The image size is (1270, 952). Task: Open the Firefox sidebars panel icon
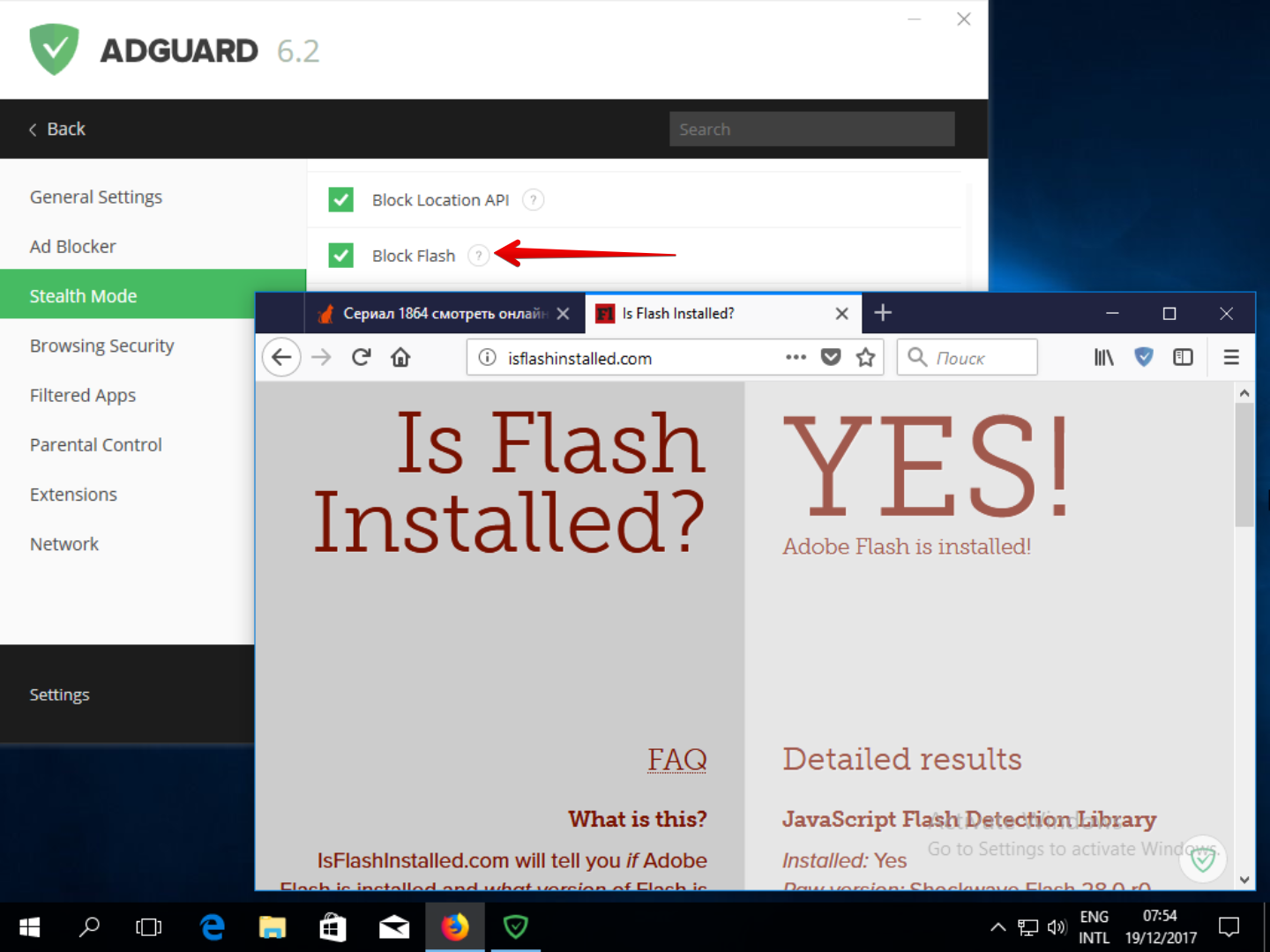[1183, 357]
